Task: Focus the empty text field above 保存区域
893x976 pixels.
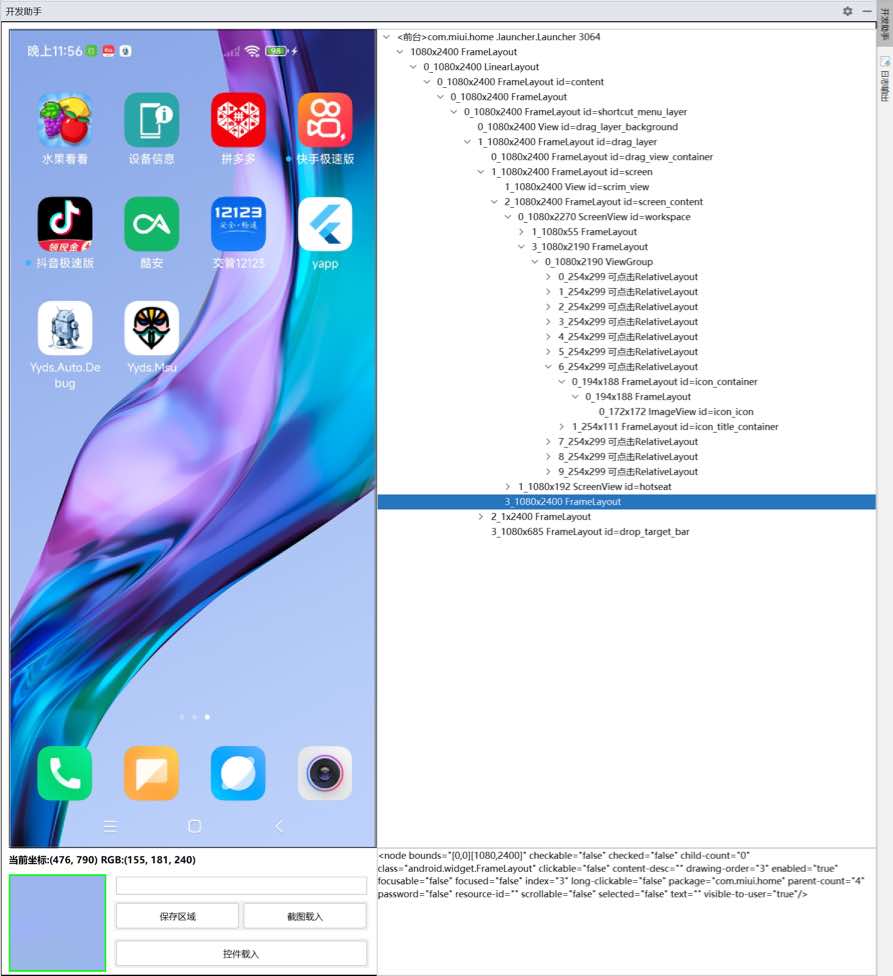Action: pos(241,885)
